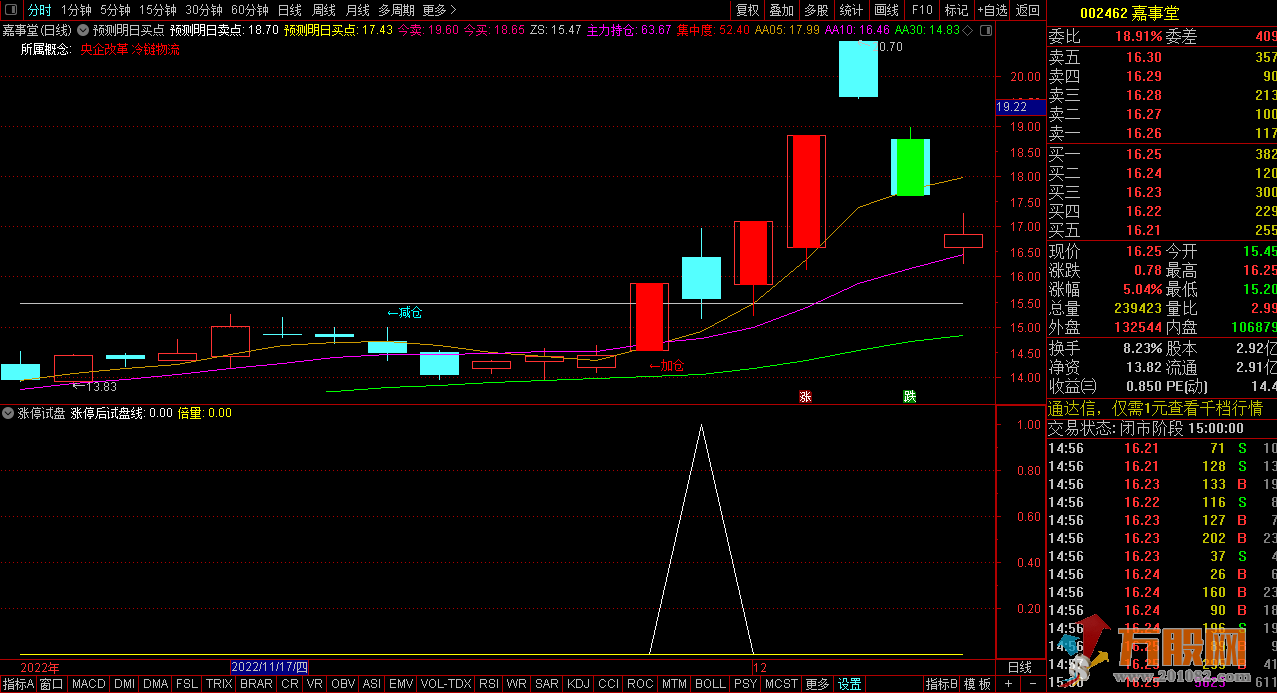1277x693 pixels.
Task: Apply the VOL-TDX indicator
Action: pos(446,684)
